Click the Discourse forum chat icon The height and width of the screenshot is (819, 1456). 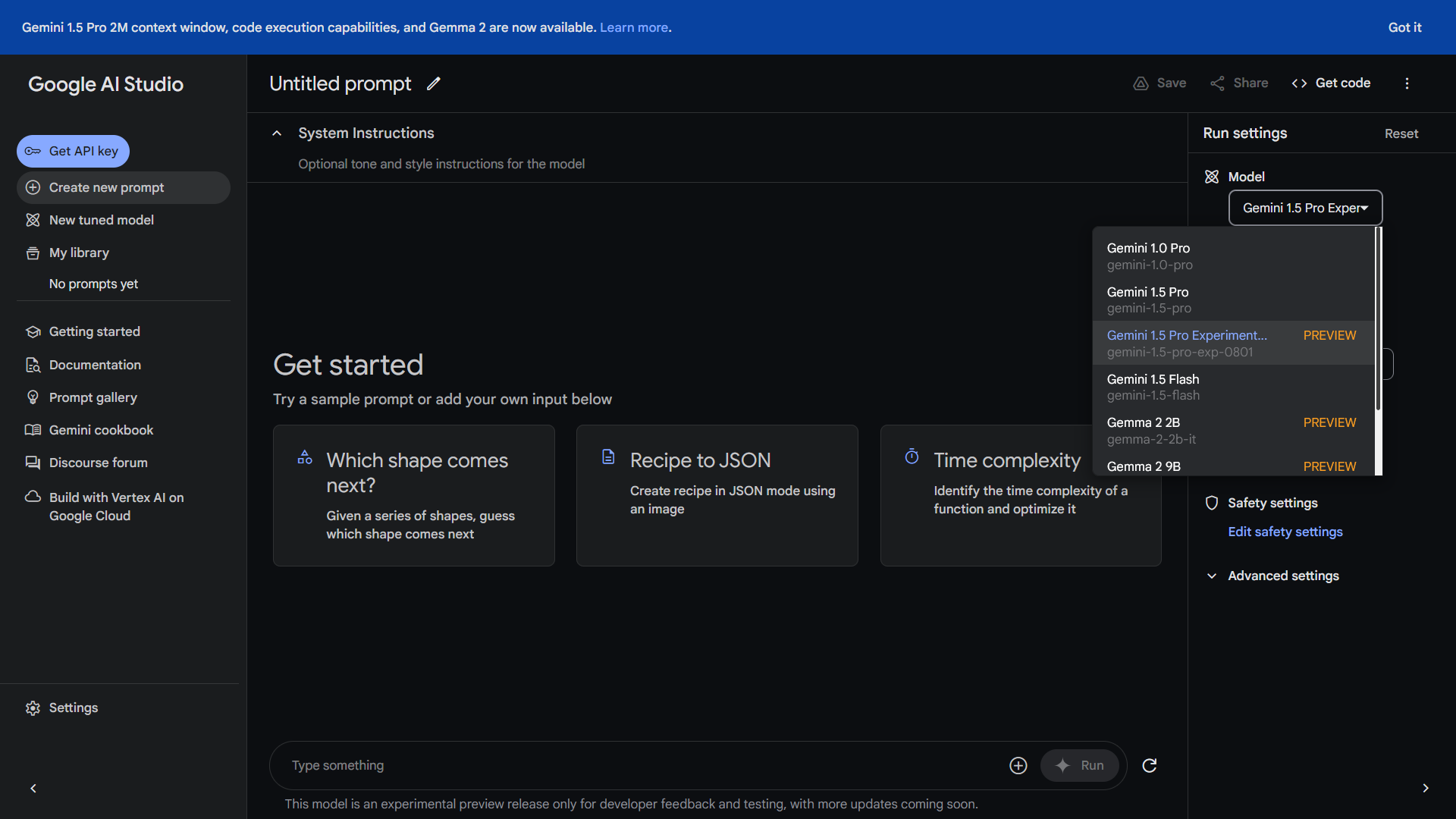click(x=33, y=463)
